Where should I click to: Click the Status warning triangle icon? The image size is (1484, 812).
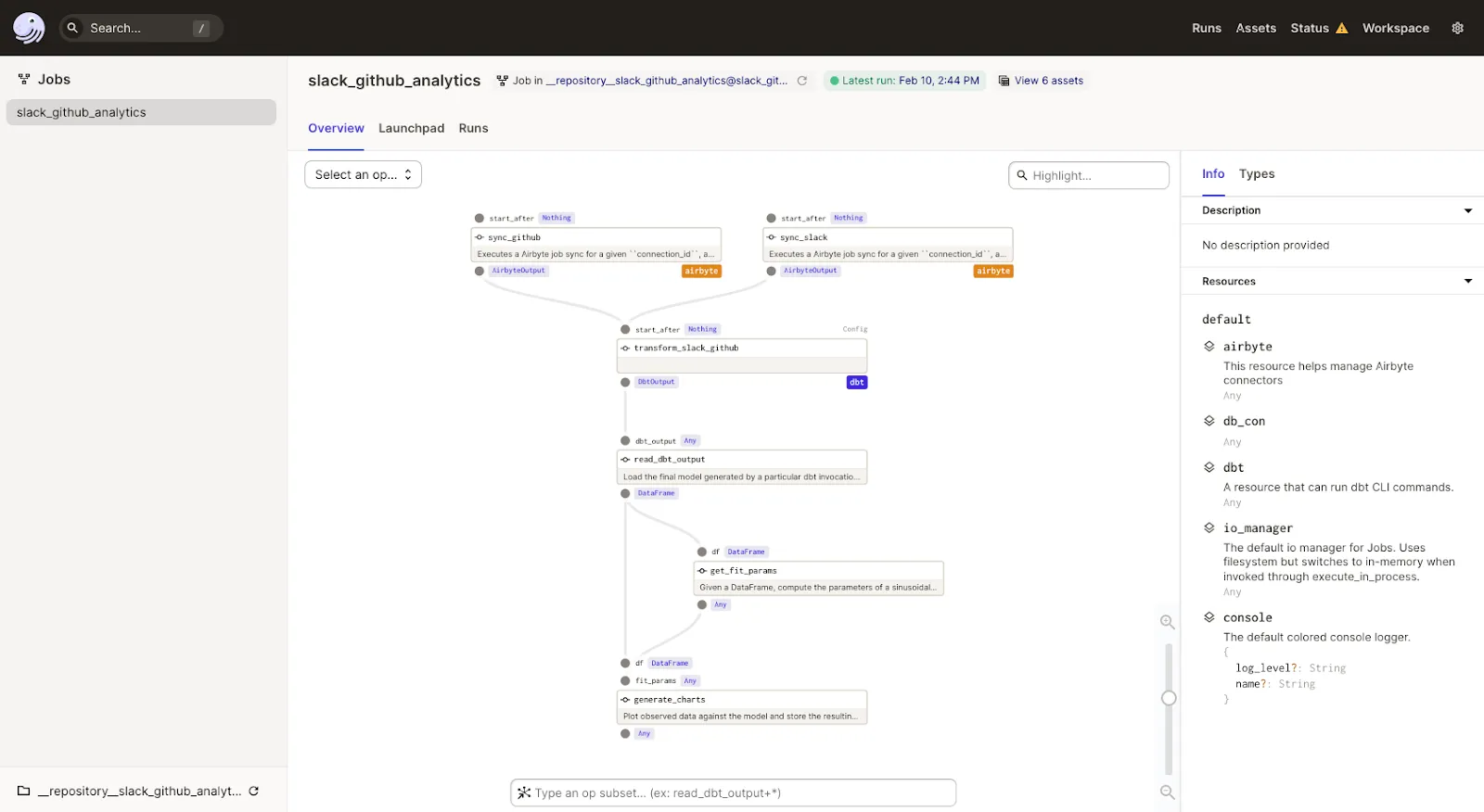click(x=1341, y=28)
